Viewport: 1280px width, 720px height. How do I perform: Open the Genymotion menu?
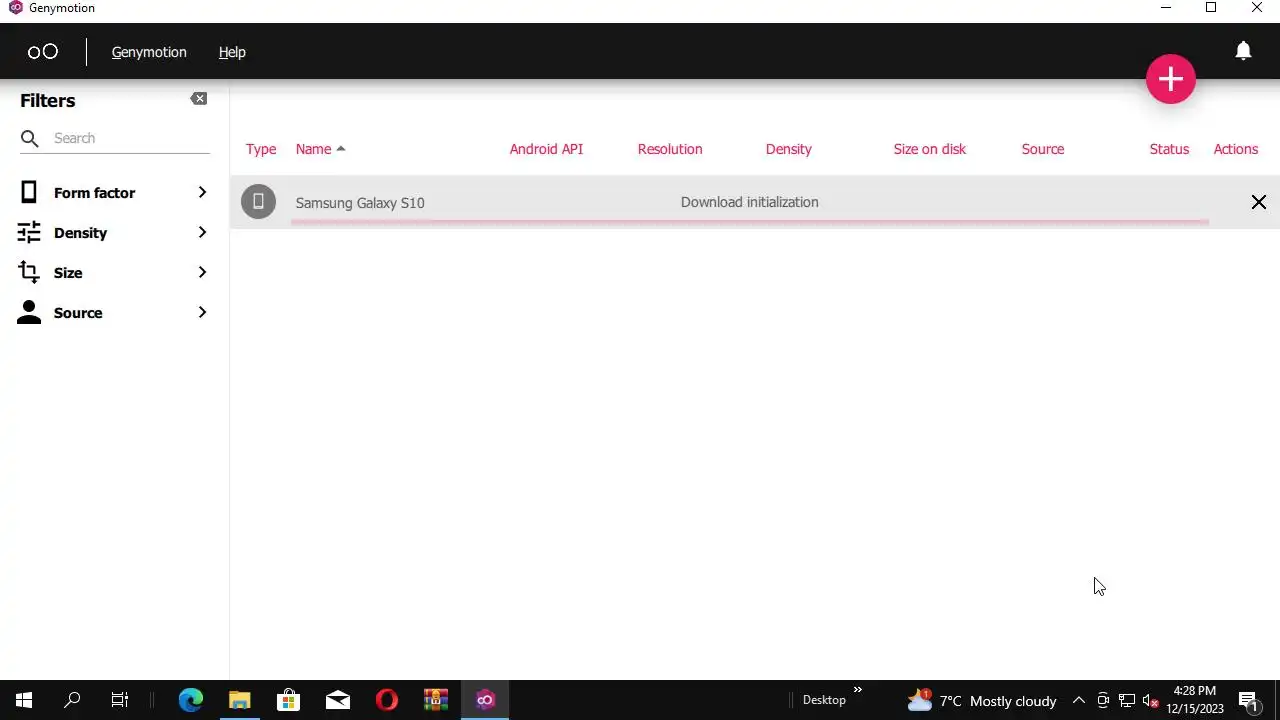pos(149,52)
